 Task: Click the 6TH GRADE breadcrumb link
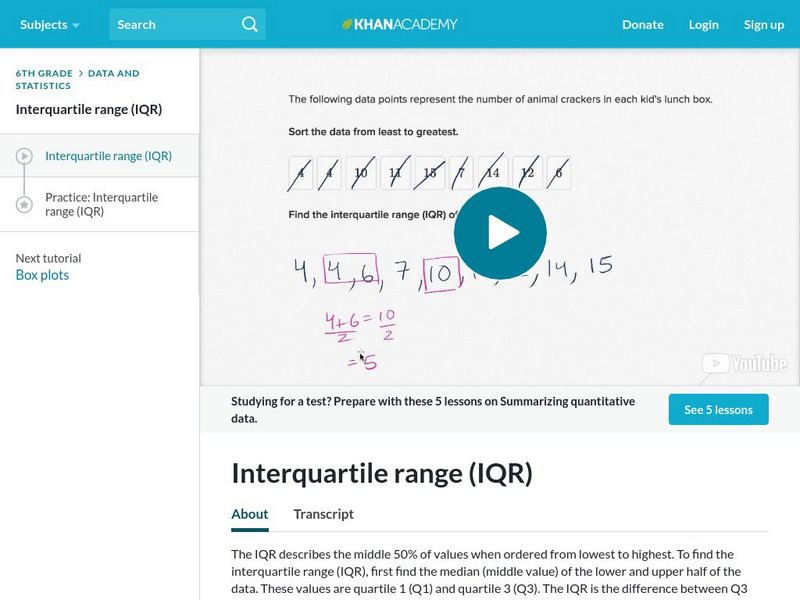point(44,73)
